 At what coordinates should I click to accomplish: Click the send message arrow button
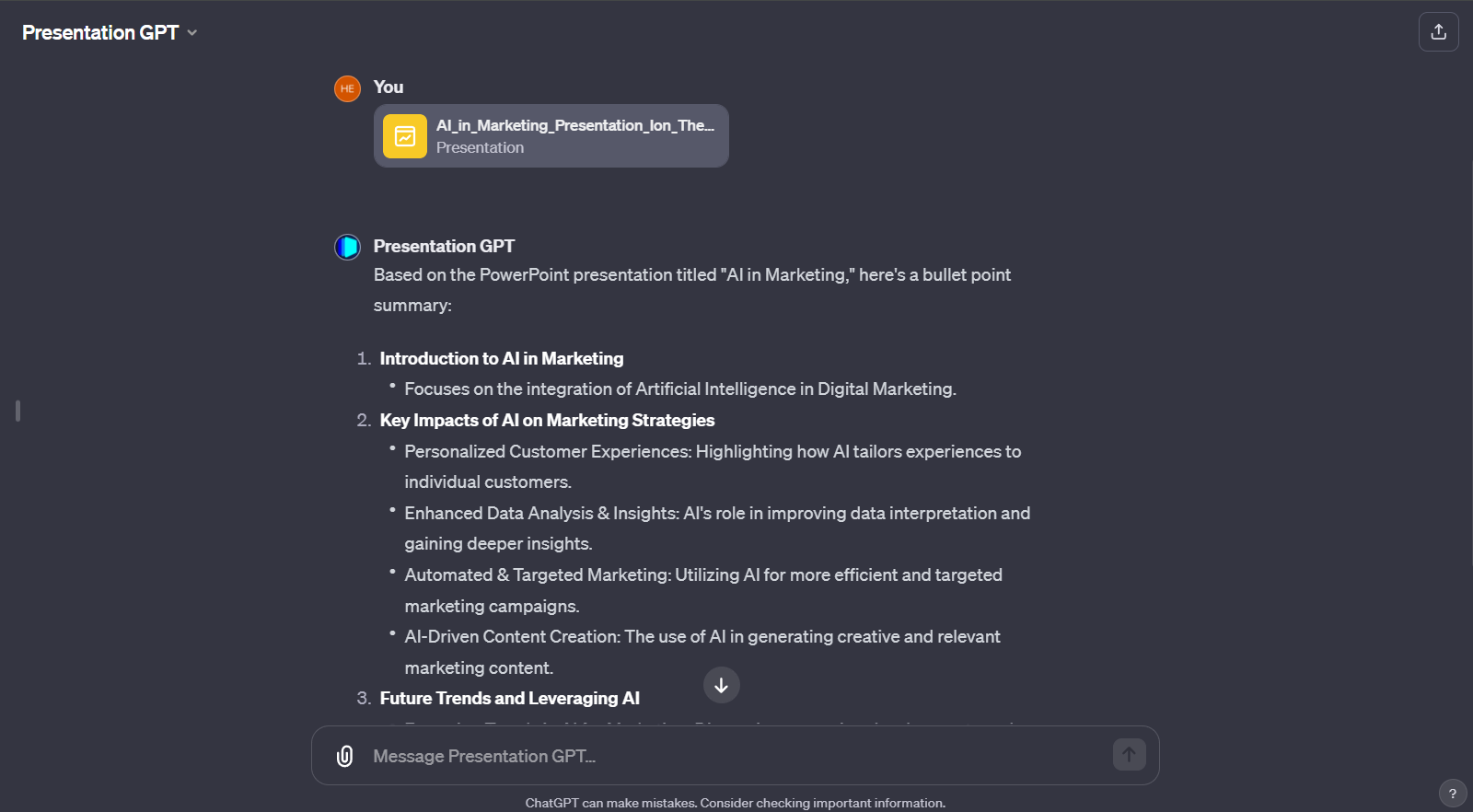pos(1129,755)
